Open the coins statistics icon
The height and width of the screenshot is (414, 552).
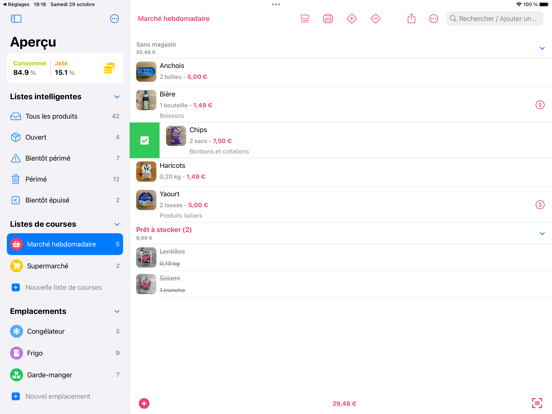[109, 68]
